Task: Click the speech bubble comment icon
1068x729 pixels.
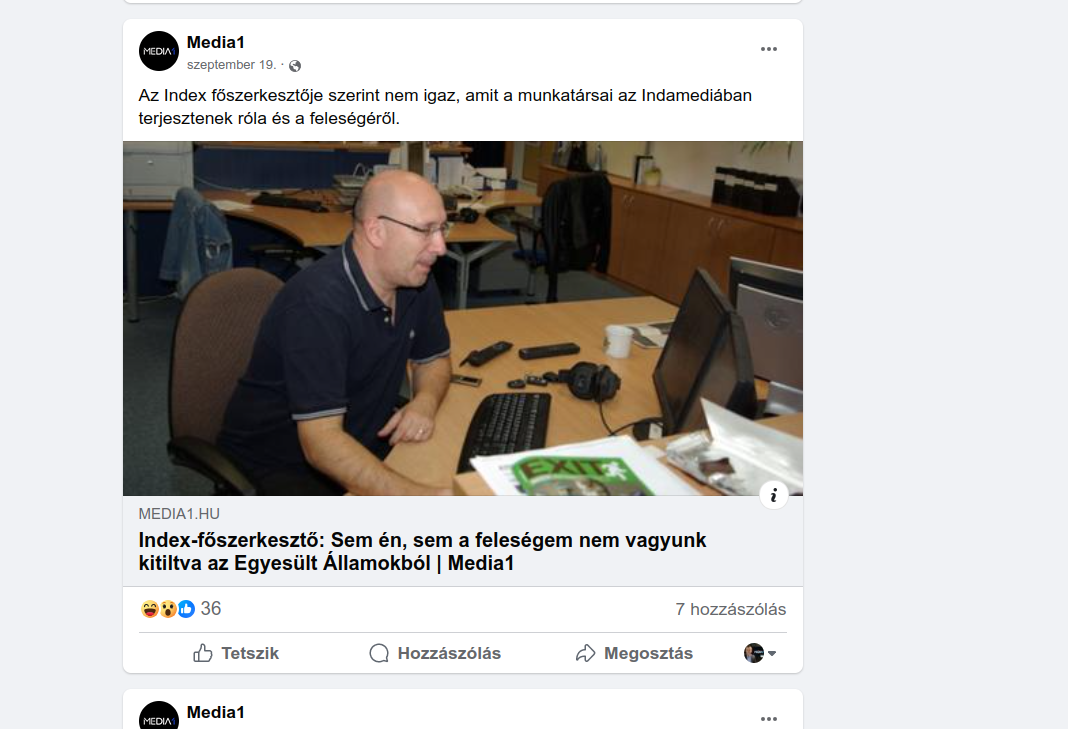Action: pos(379,653)
